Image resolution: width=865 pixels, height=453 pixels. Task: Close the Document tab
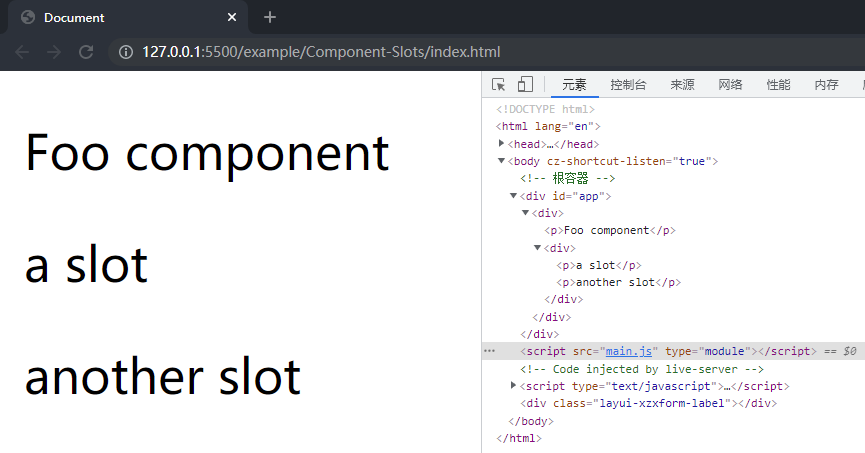pyautogui.click(x=232, y=17)
